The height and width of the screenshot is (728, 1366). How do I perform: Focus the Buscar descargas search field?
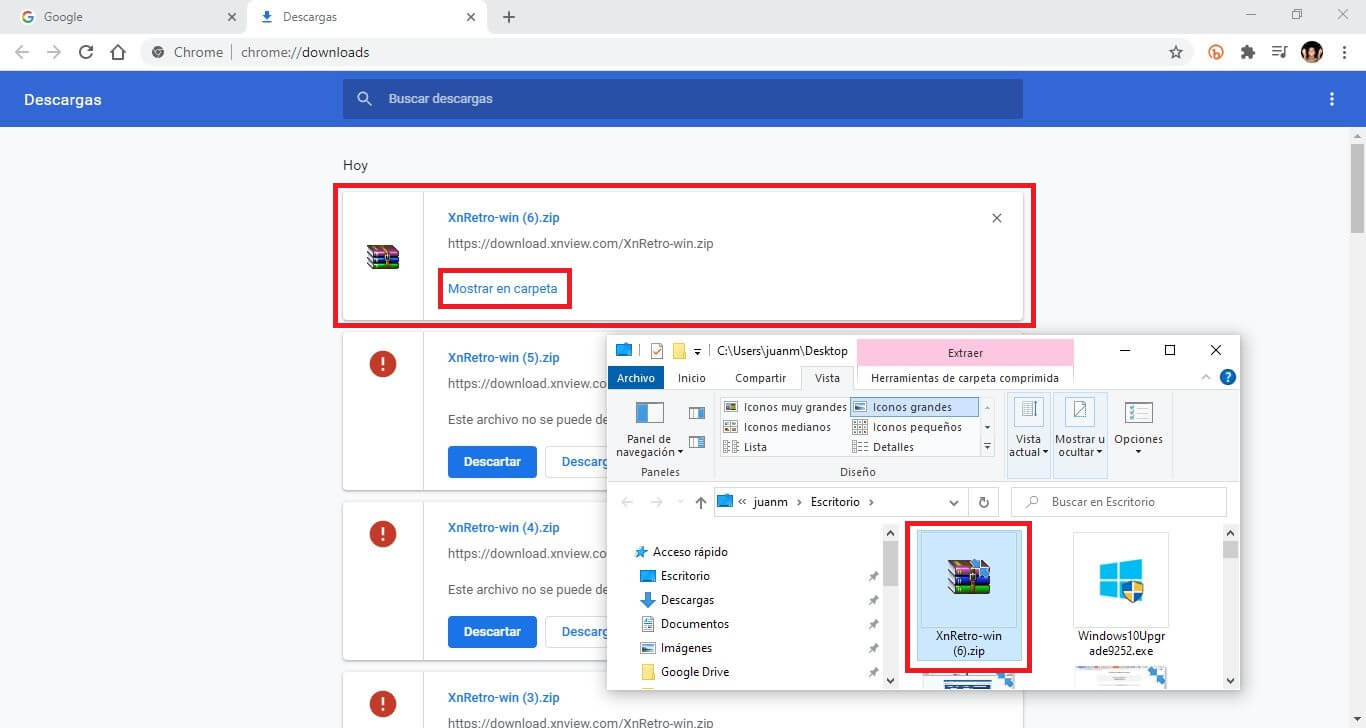pyautogui.click(x=683, y=99)
